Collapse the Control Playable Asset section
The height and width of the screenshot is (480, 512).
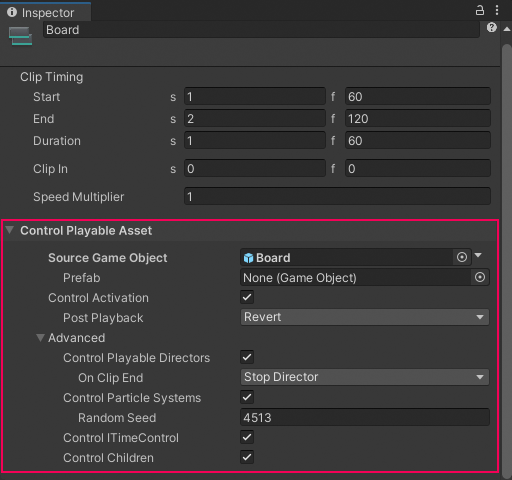[10, 230]
